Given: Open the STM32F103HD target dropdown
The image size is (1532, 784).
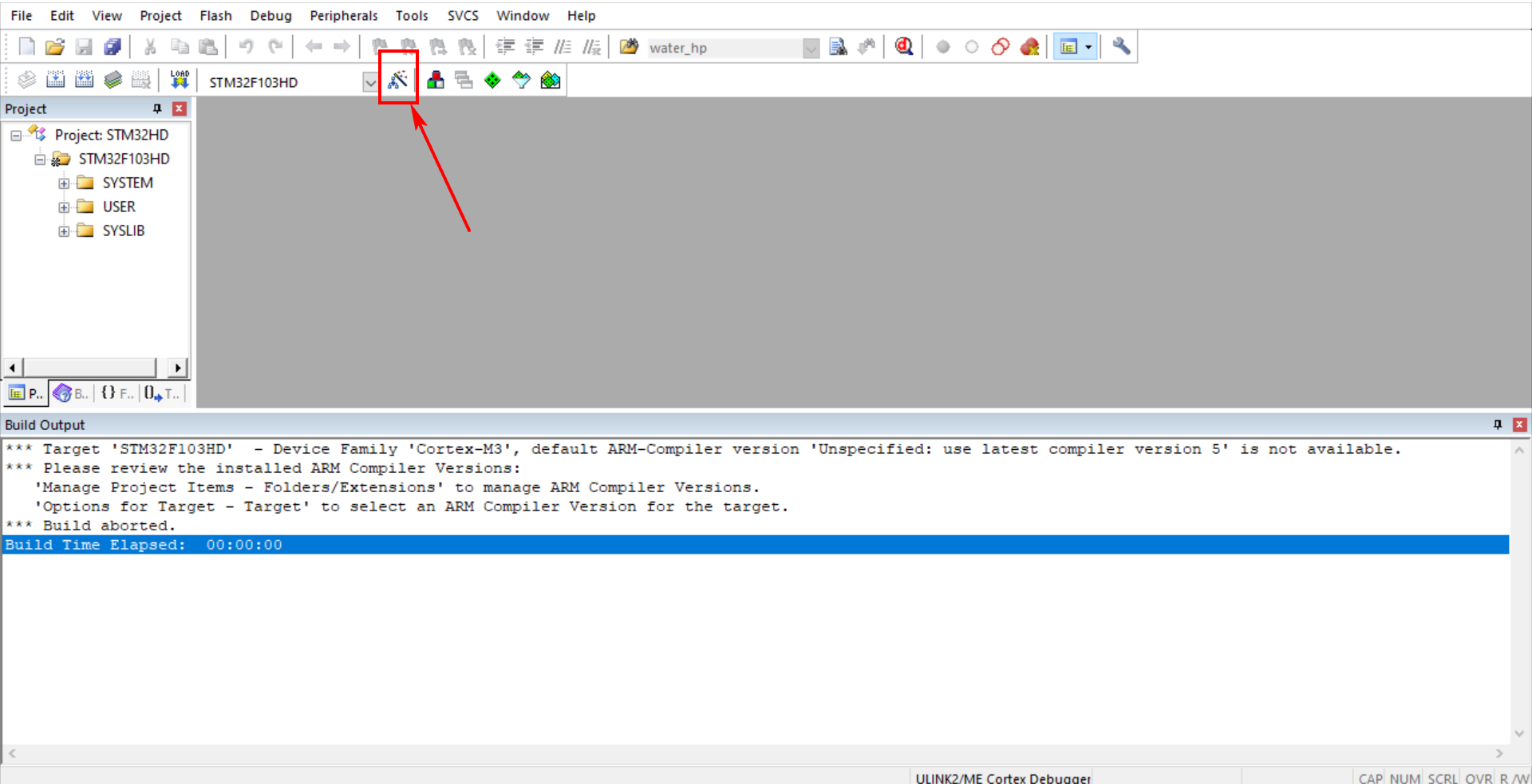Looking at the screenshot, I should [x=369, y=82].
